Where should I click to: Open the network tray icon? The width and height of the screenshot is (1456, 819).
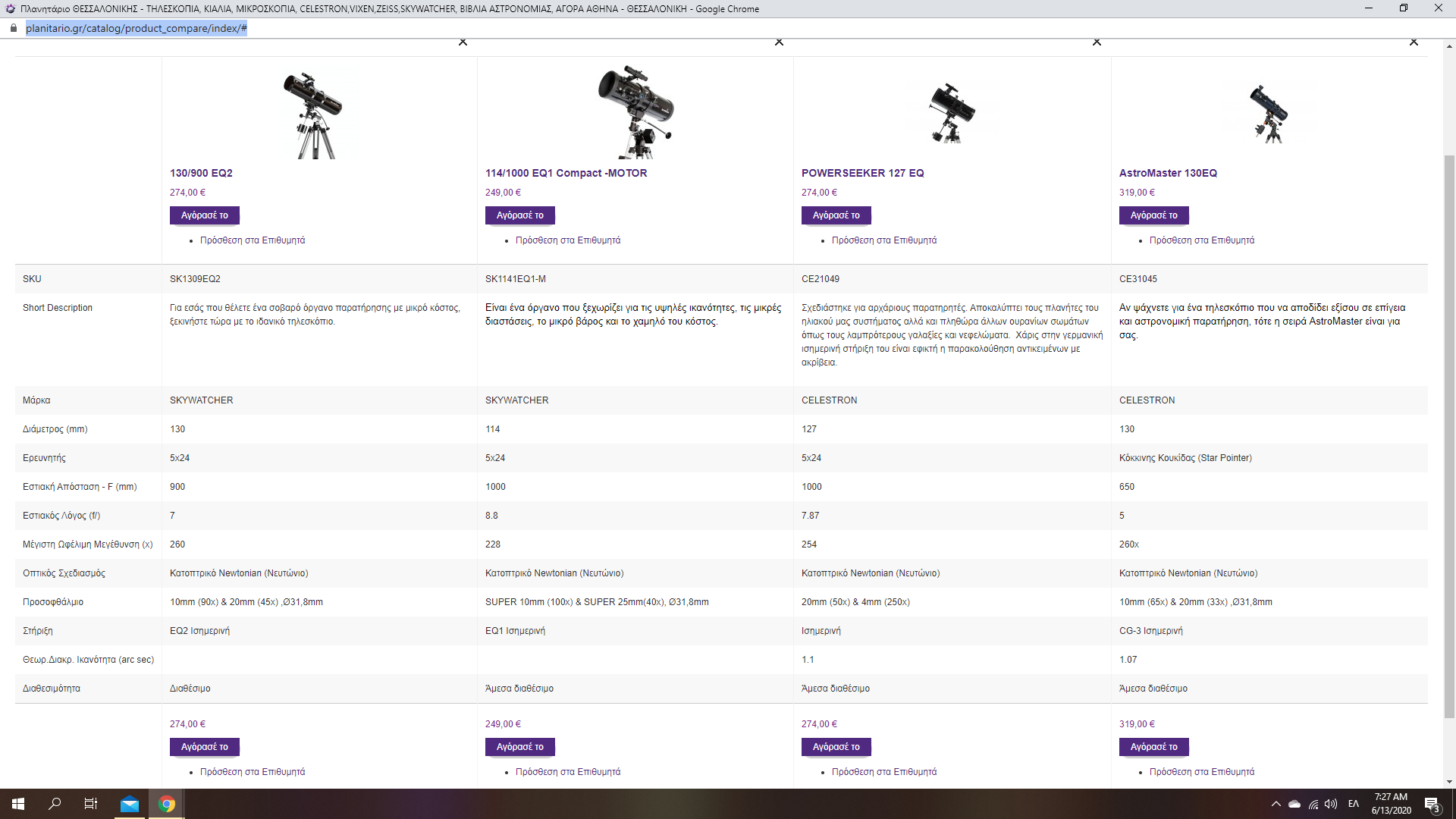(1313, 804)
